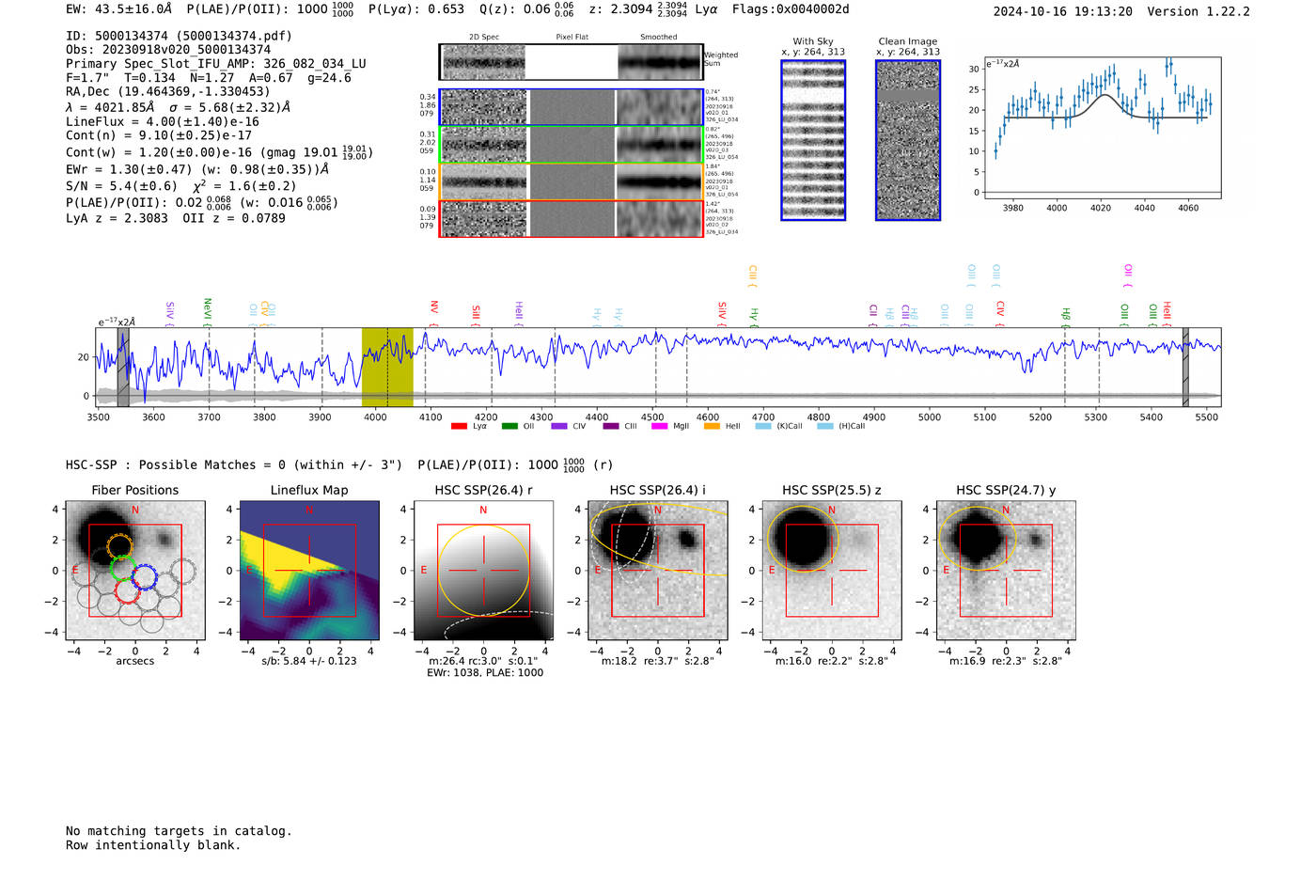Click the 'S/N = 5.4(±0.6)' value
Image resolution: width=1316 pixels, height=896 pixels.
point(121,186)
